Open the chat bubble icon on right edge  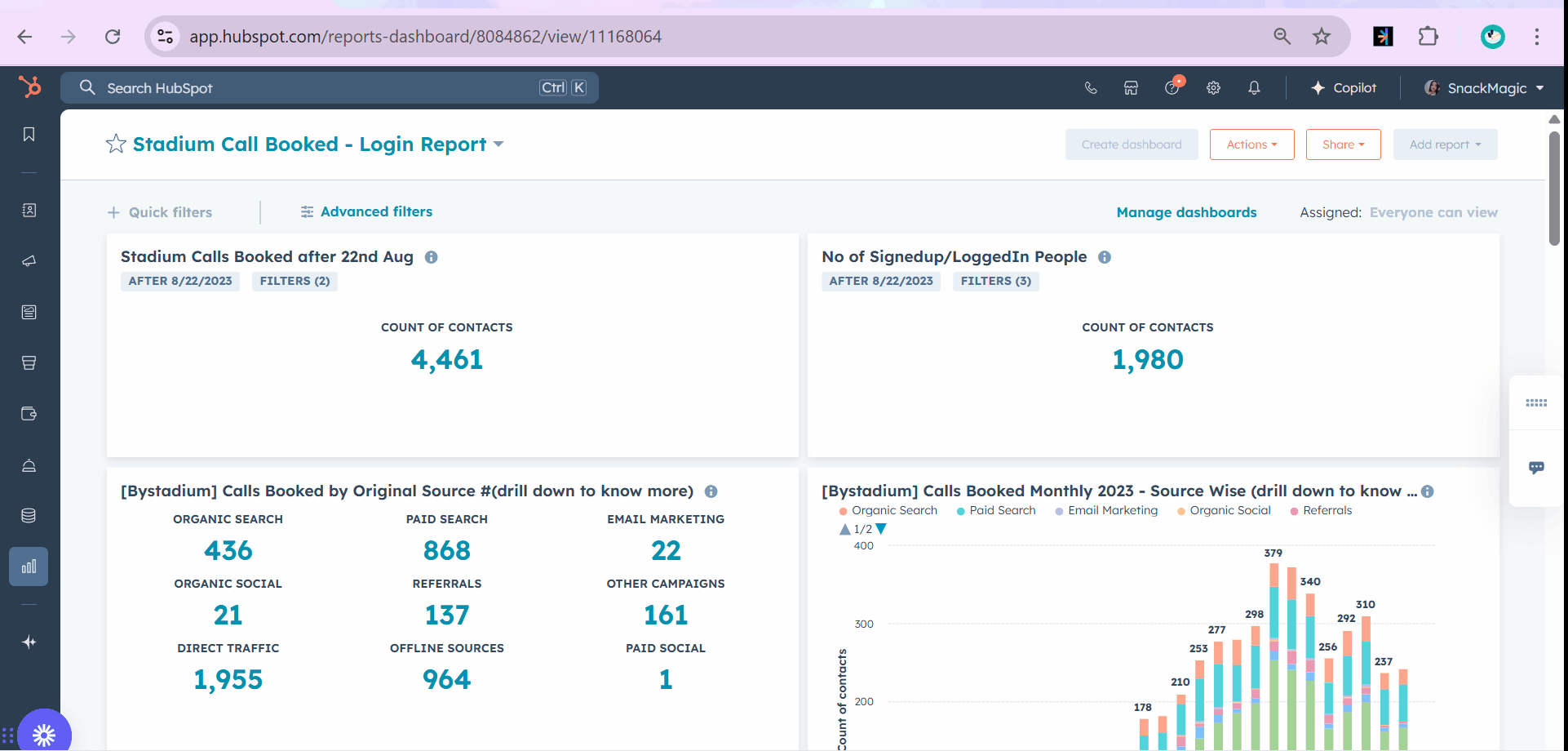(1536, 468)
